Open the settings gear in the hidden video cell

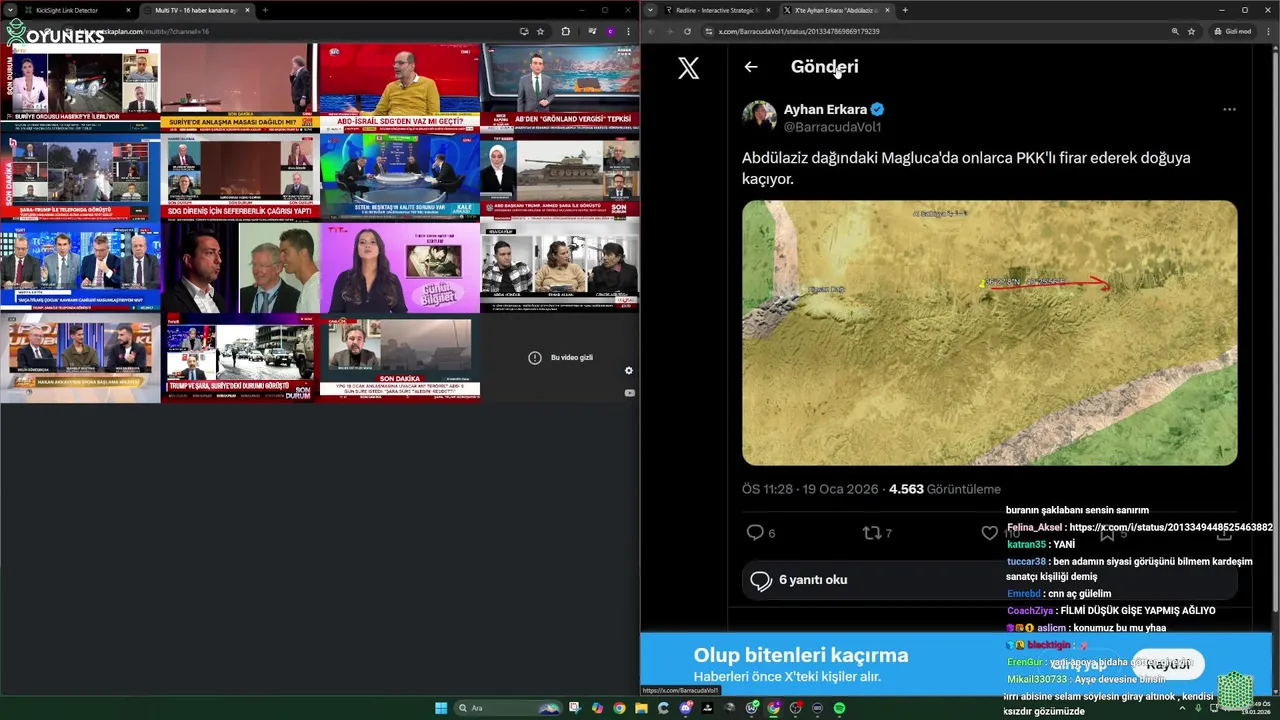tap(629, 371)
